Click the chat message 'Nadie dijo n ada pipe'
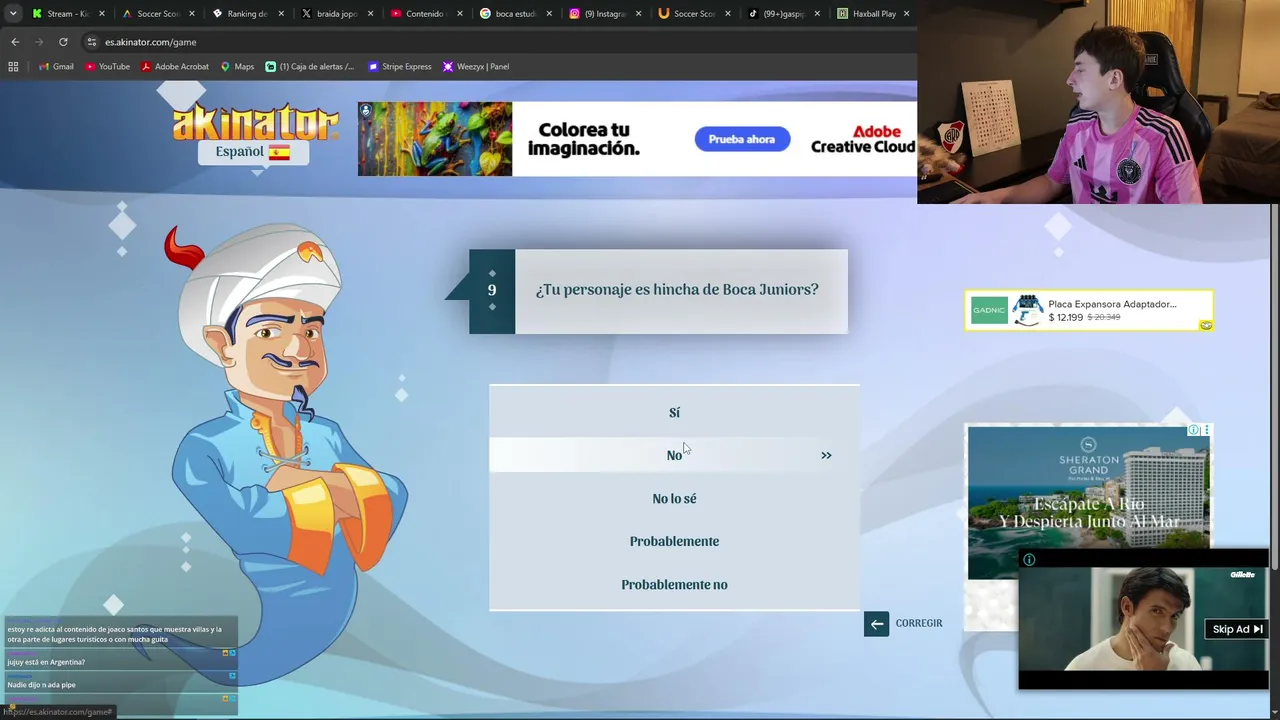This screenshot has height=720, width=1280. pos(41,685)
